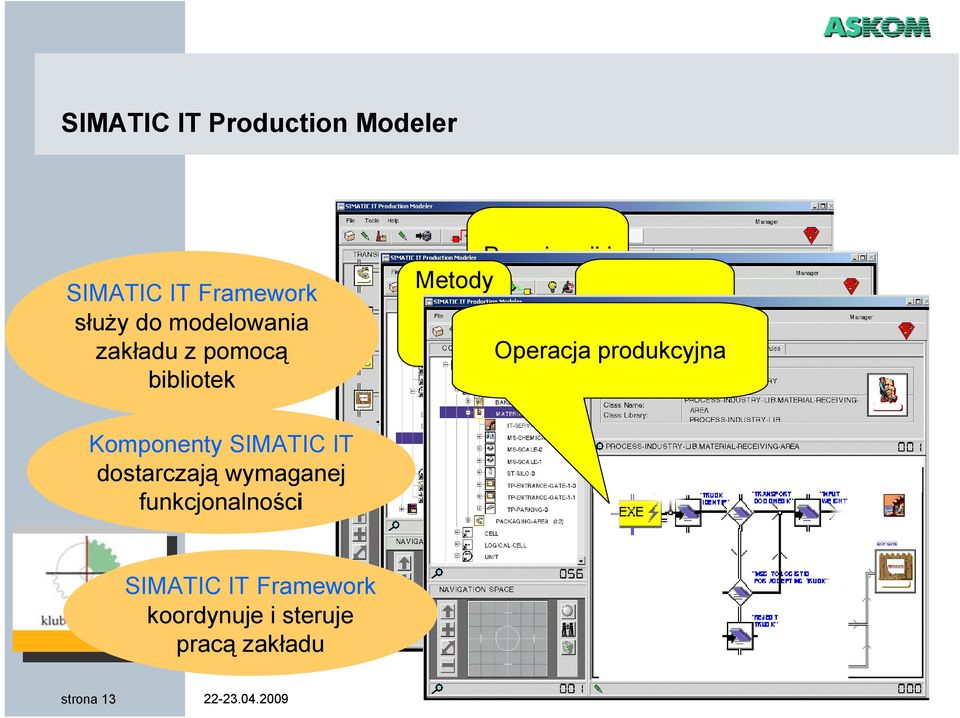Expand the PACKAGING-AREA tree node

(x=468, y=520)
